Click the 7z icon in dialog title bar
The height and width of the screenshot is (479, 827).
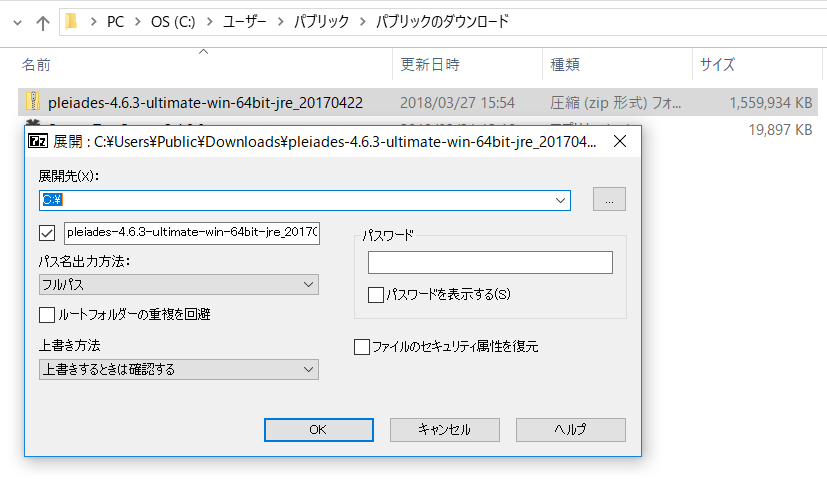coord(38,141)
